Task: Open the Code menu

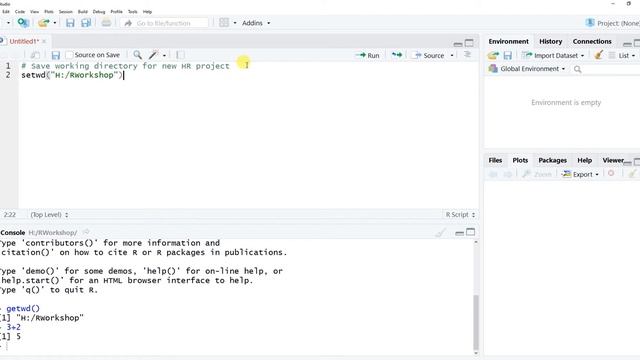Action: pos(20,11)
